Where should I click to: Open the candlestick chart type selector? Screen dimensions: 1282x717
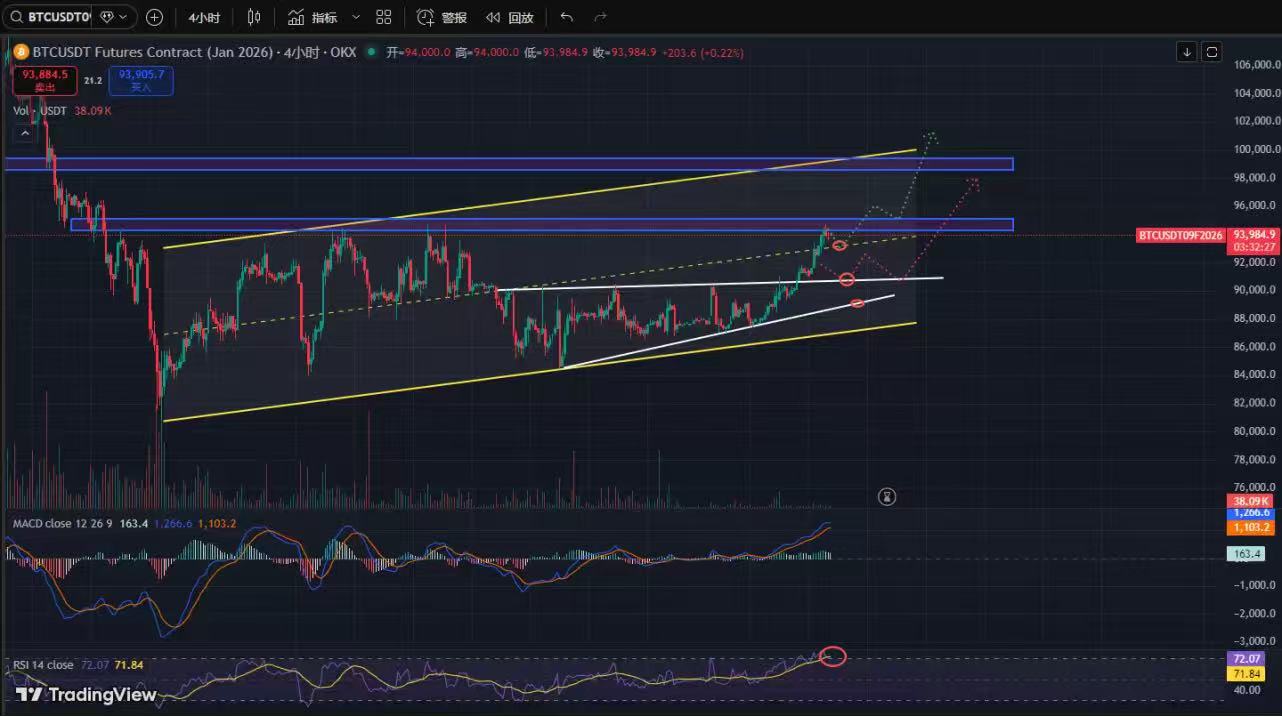(x=254, y=17)
